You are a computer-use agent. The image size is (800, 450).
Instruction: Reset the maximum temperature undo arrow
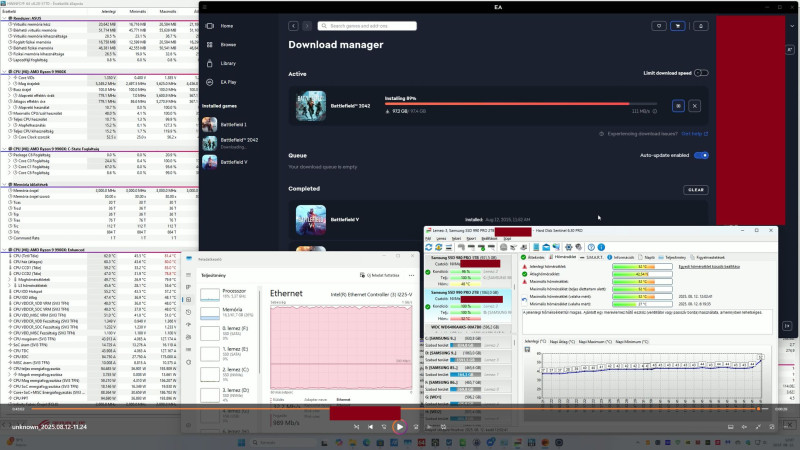point(524,300)
